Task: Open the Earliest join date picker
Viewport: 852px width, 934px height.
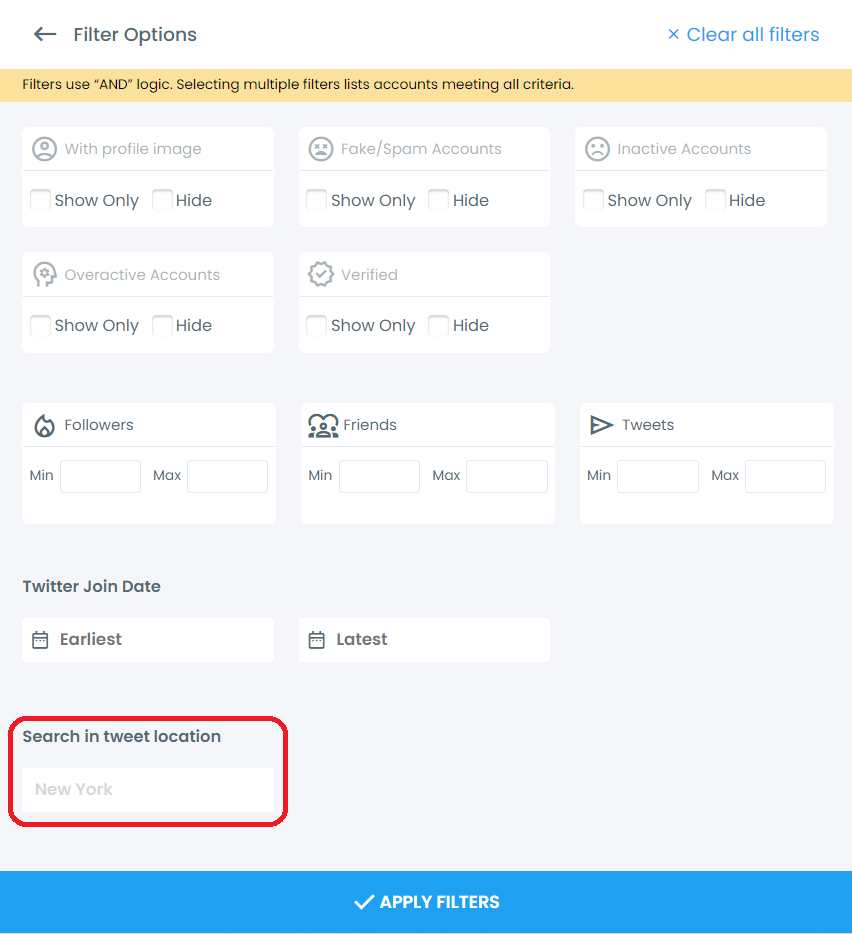Action: tap(147, 639)
